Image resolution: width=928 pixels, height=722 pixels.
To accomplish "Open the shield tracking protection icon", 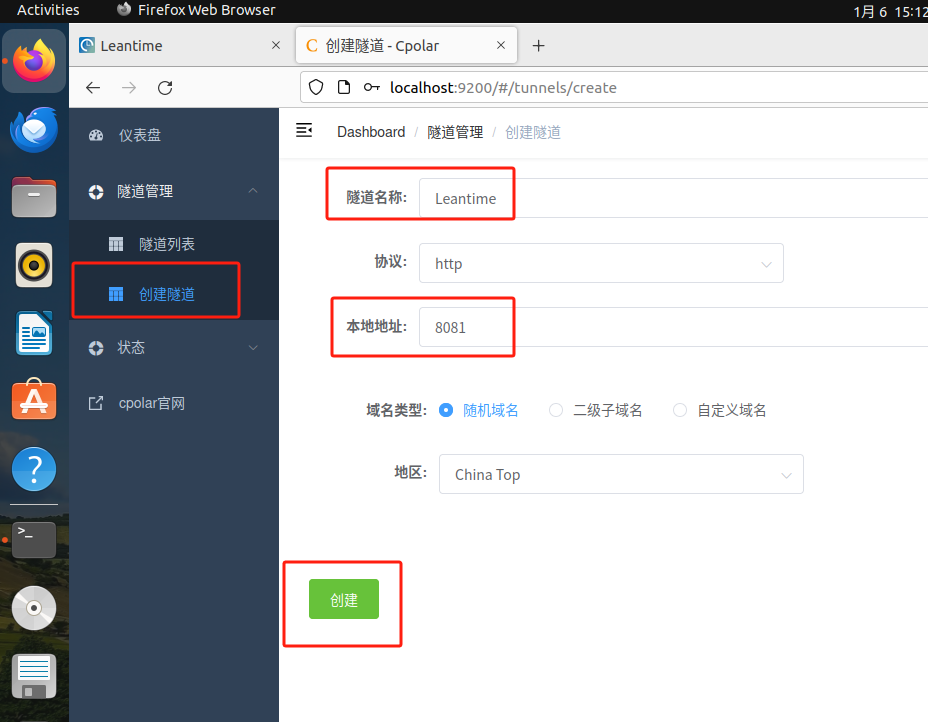I will click(316, 88).
